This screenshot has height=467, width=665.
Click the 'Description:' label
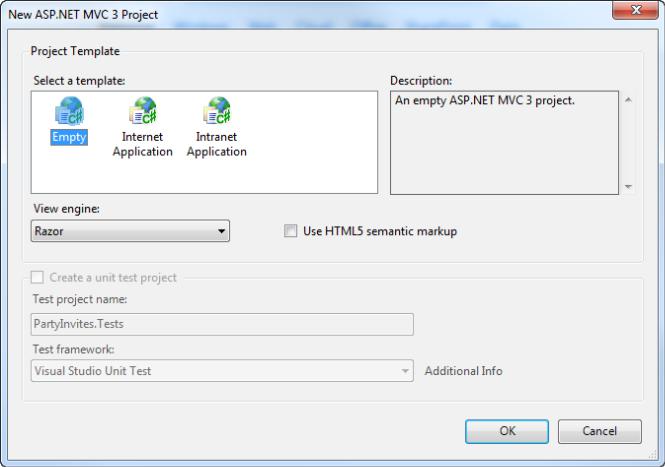pyautogui.click(x=421, y=81)
